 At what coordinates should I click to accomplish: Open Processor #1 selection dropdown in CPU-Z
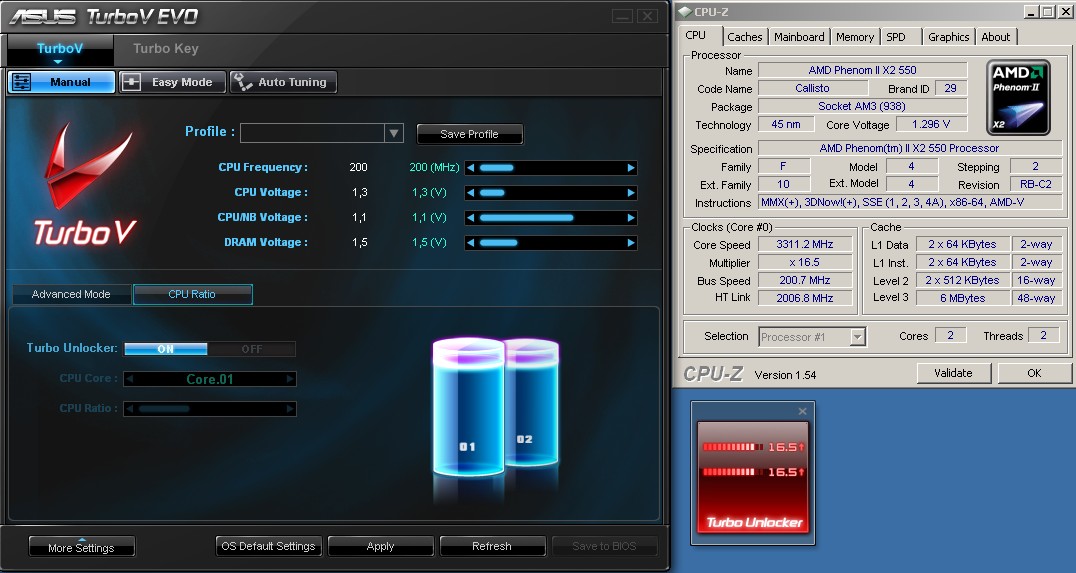857,337
